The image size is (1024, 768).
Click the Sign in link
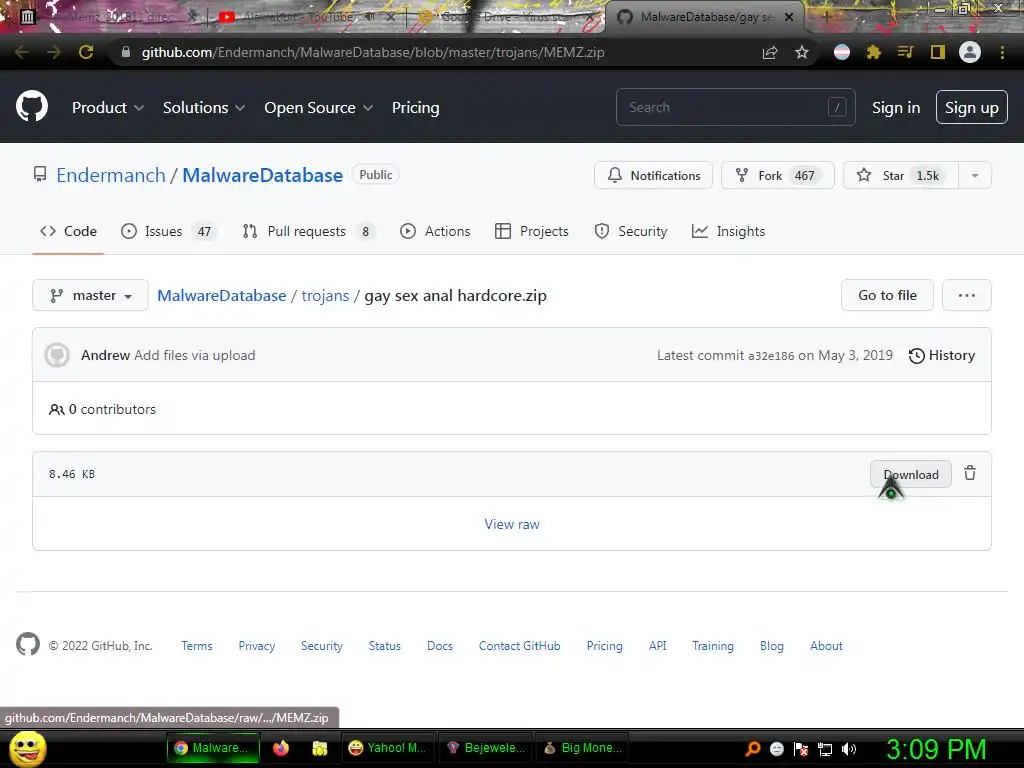coord(895,108)
